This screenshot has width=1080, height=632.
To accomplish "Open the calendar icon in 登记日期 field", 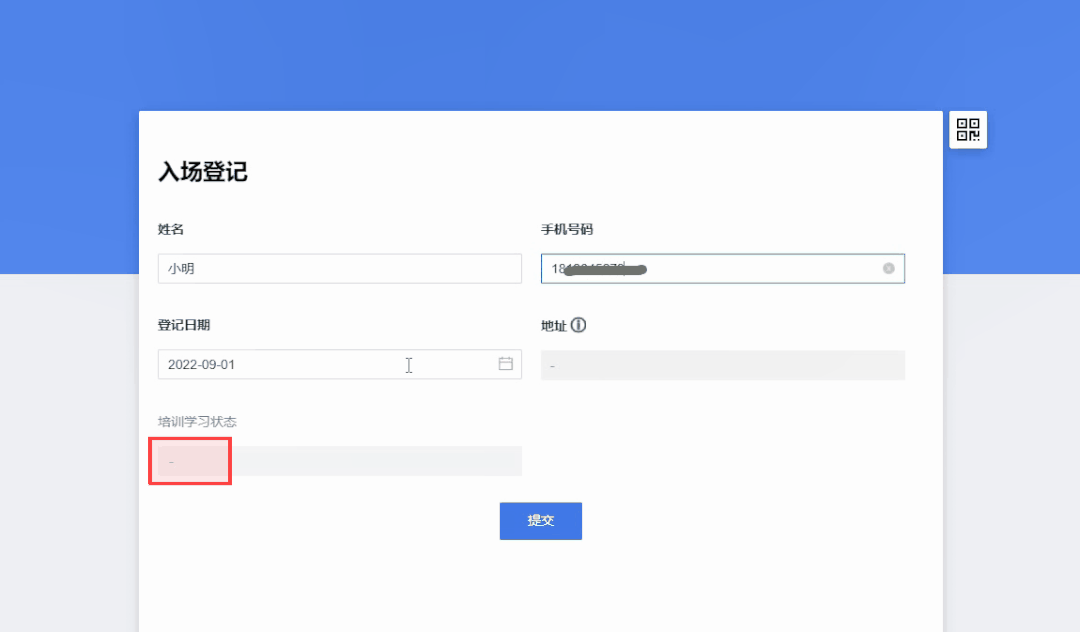I will coord(506,364).
